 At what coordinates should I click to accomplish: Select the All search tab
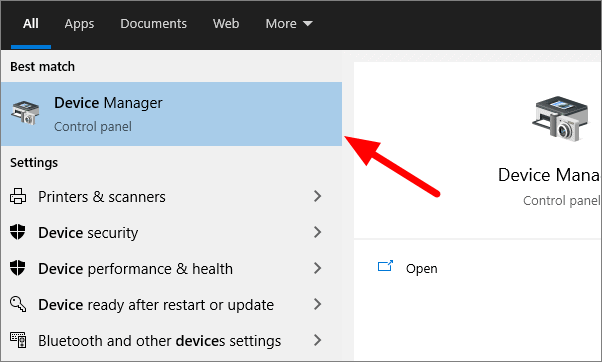(x=31, y=24)
